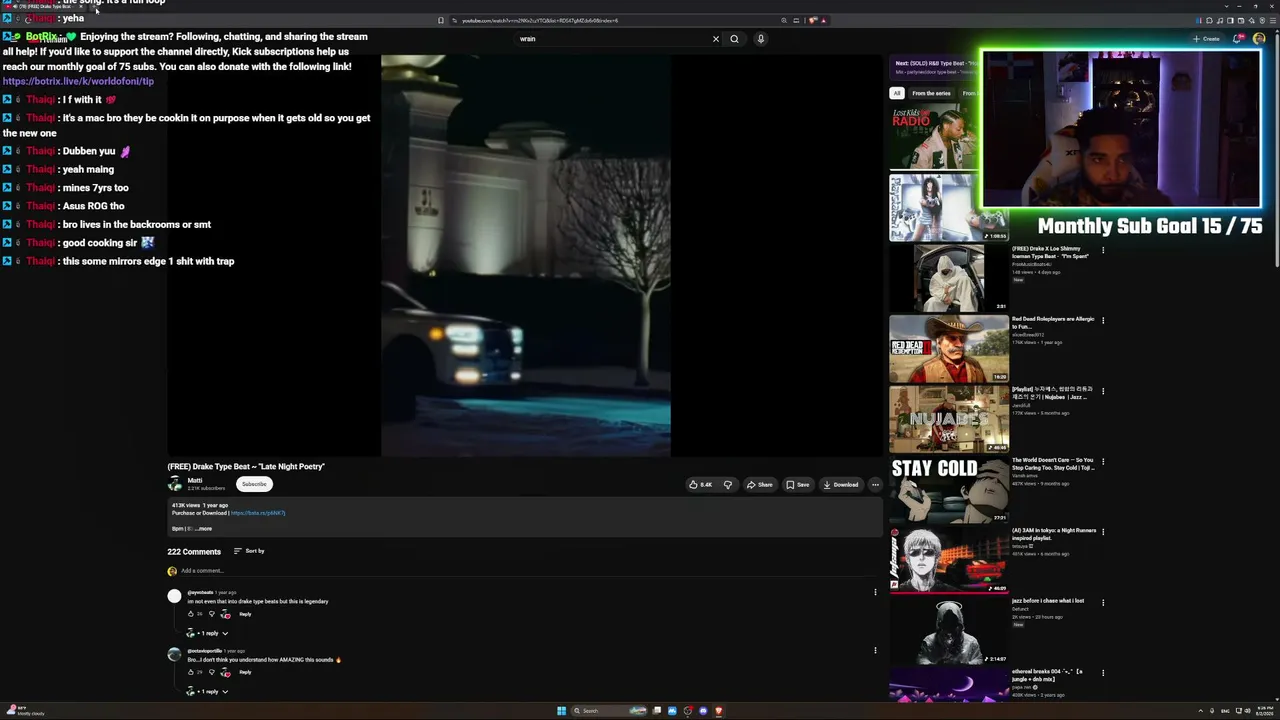Select the 'From the series' filter chip
This screenshot has height=720, width=1280.
931,93
